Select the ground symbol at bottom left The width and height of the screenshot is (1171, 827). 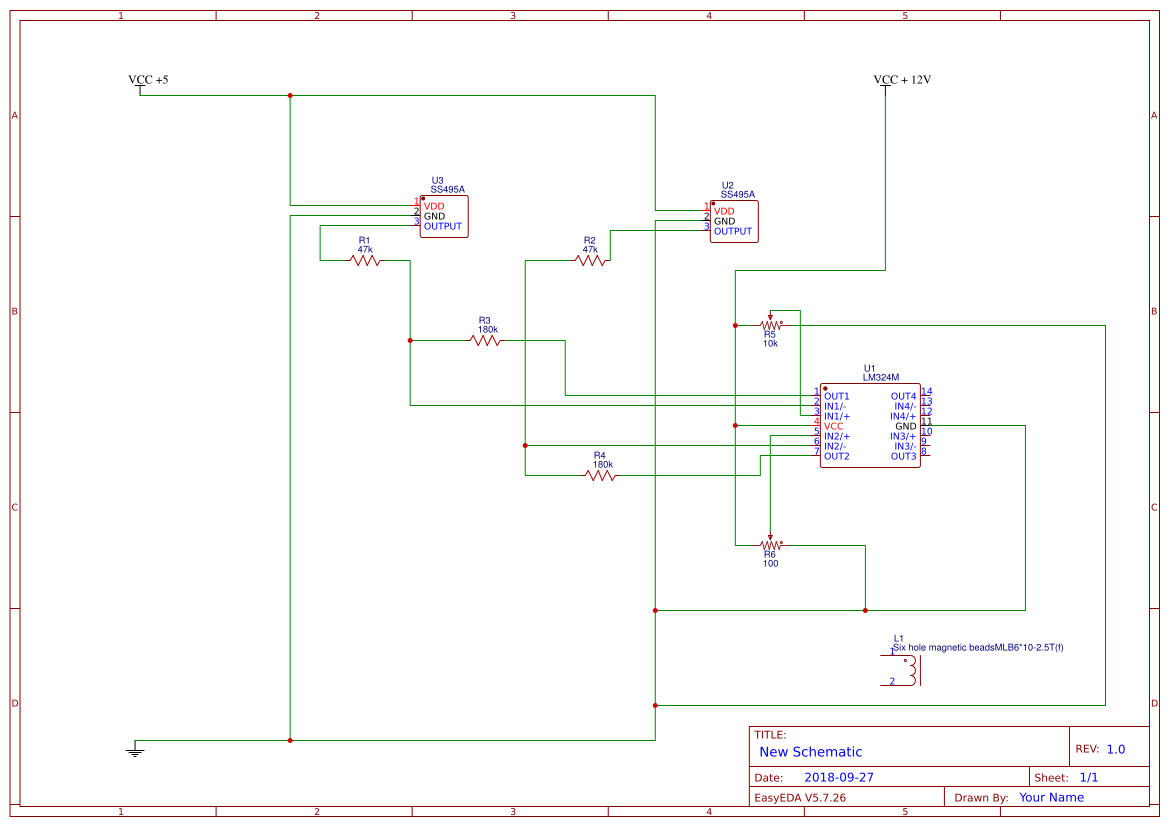pos(134,748)
